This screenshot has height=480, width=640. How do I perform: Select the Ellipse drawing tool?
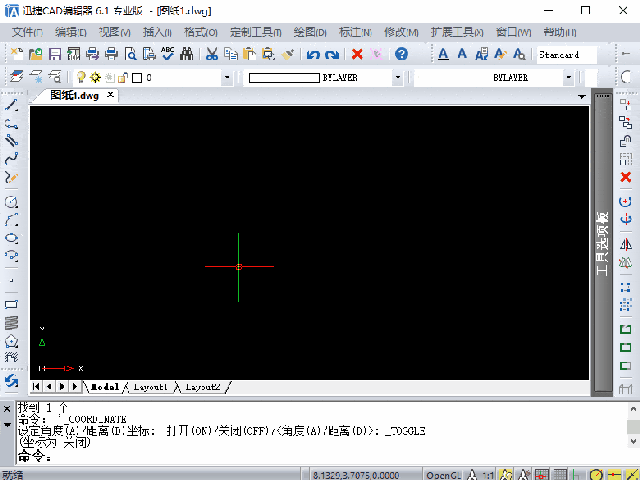click(x=11, y=238)
